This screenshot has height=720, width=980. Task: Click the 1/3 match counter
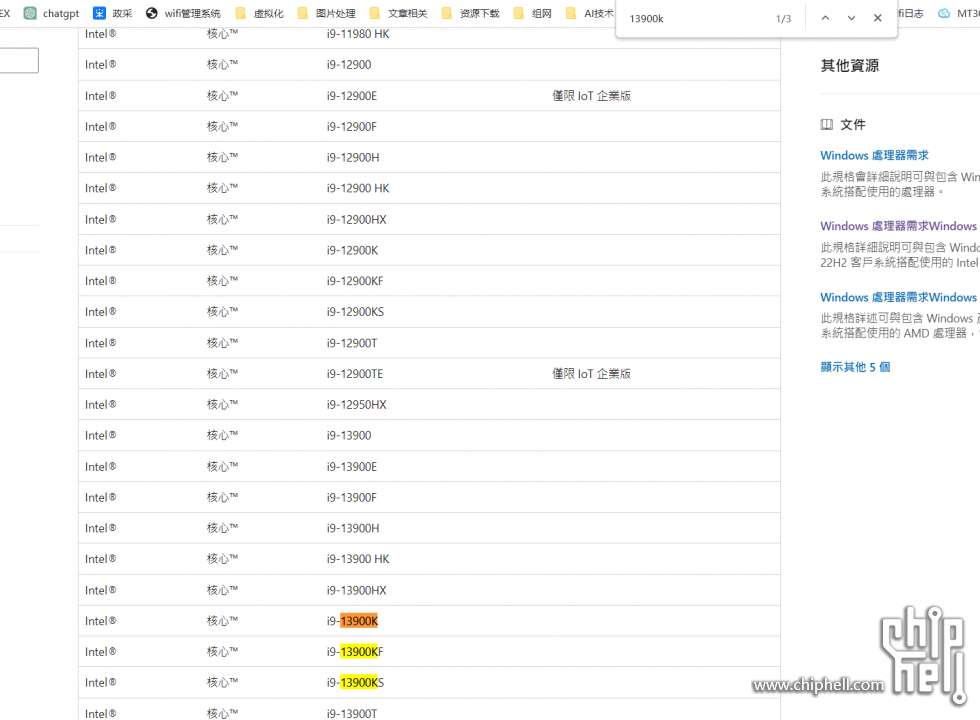click(783, 19)
